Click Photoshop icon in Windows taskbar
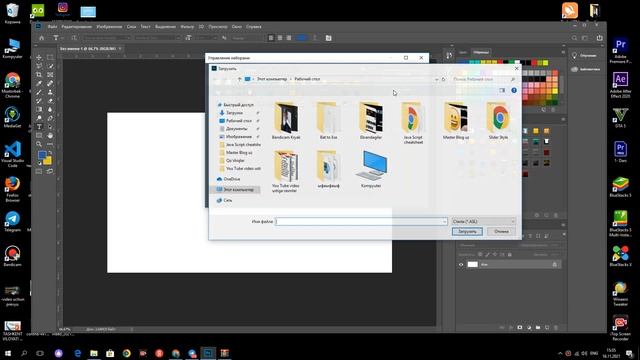The height and width of the screenshot is (360, 640). click(x=208, y=353)
